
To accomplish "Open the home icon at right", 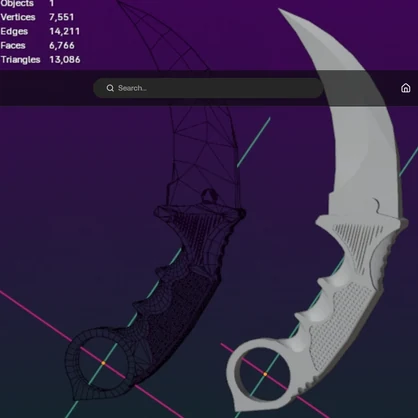I will pos(405,88).
